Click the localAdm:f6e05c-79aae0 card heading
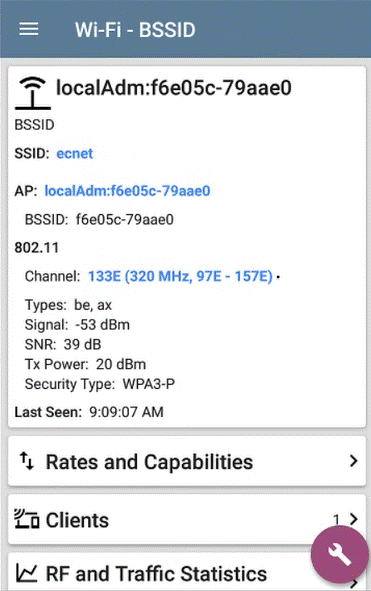This screenshot has height=591, width=371. point(173,88)
